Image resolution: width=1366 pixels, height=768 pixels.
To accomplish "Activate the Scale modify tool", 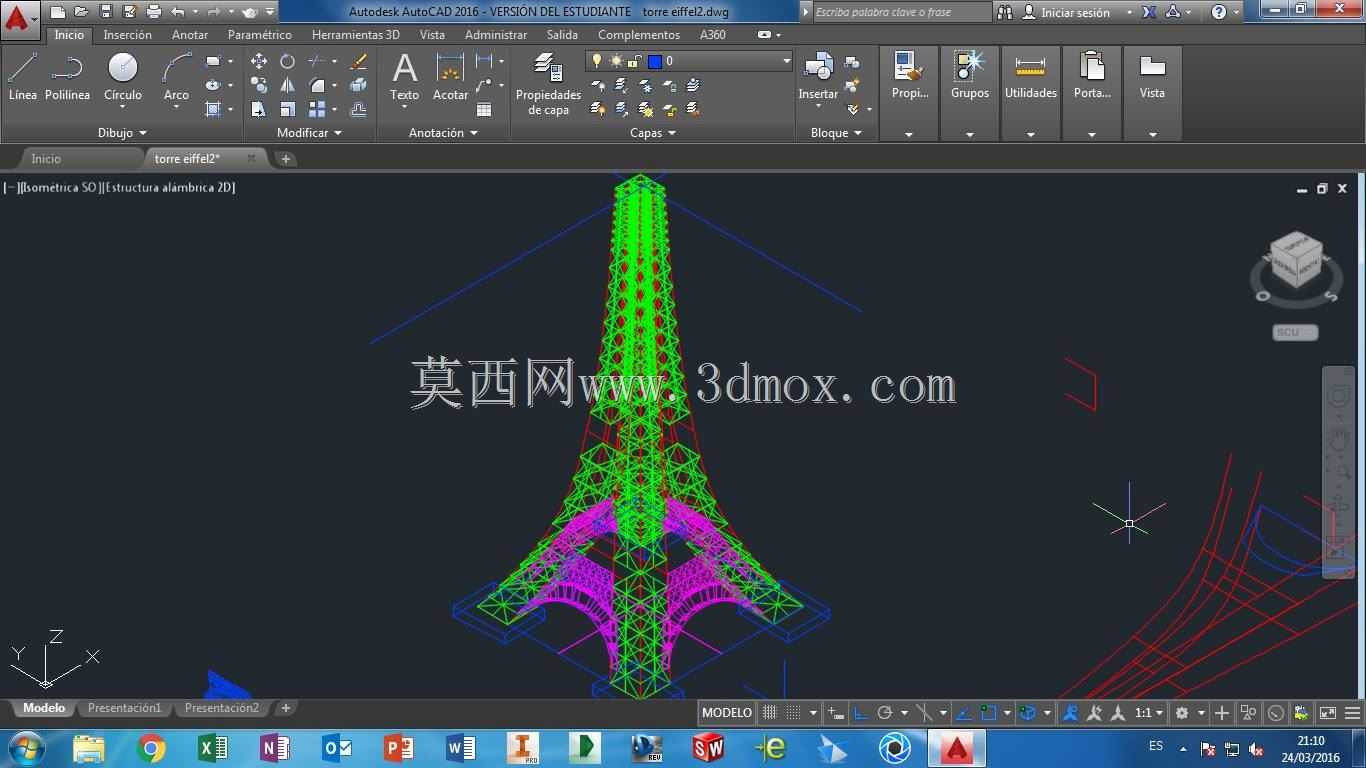I will tap(288, 109).
